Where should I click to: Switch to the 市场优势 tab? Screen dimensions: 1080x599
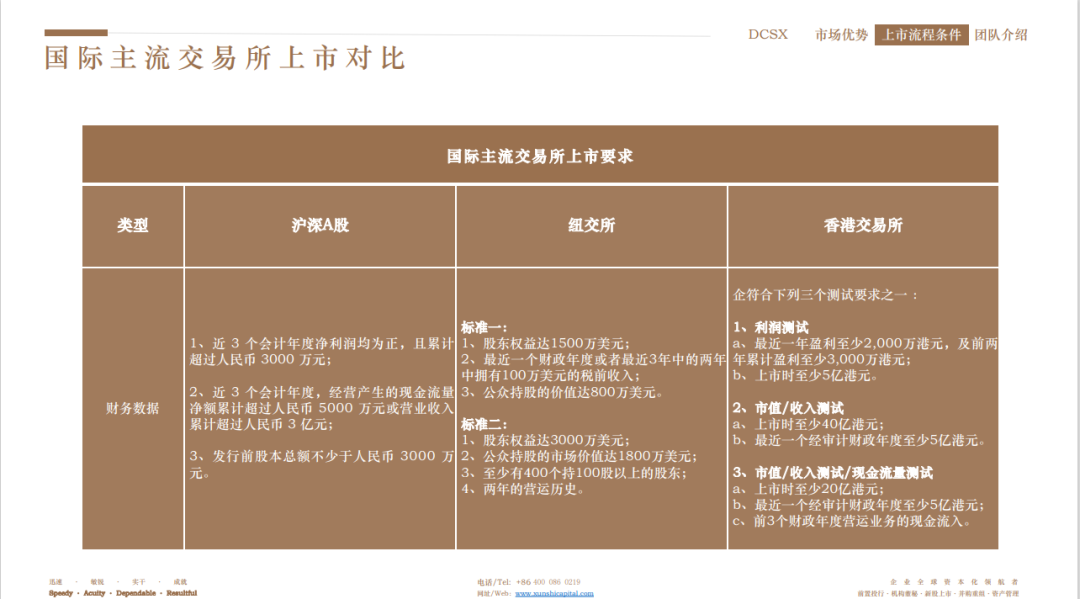click(841, 34)
